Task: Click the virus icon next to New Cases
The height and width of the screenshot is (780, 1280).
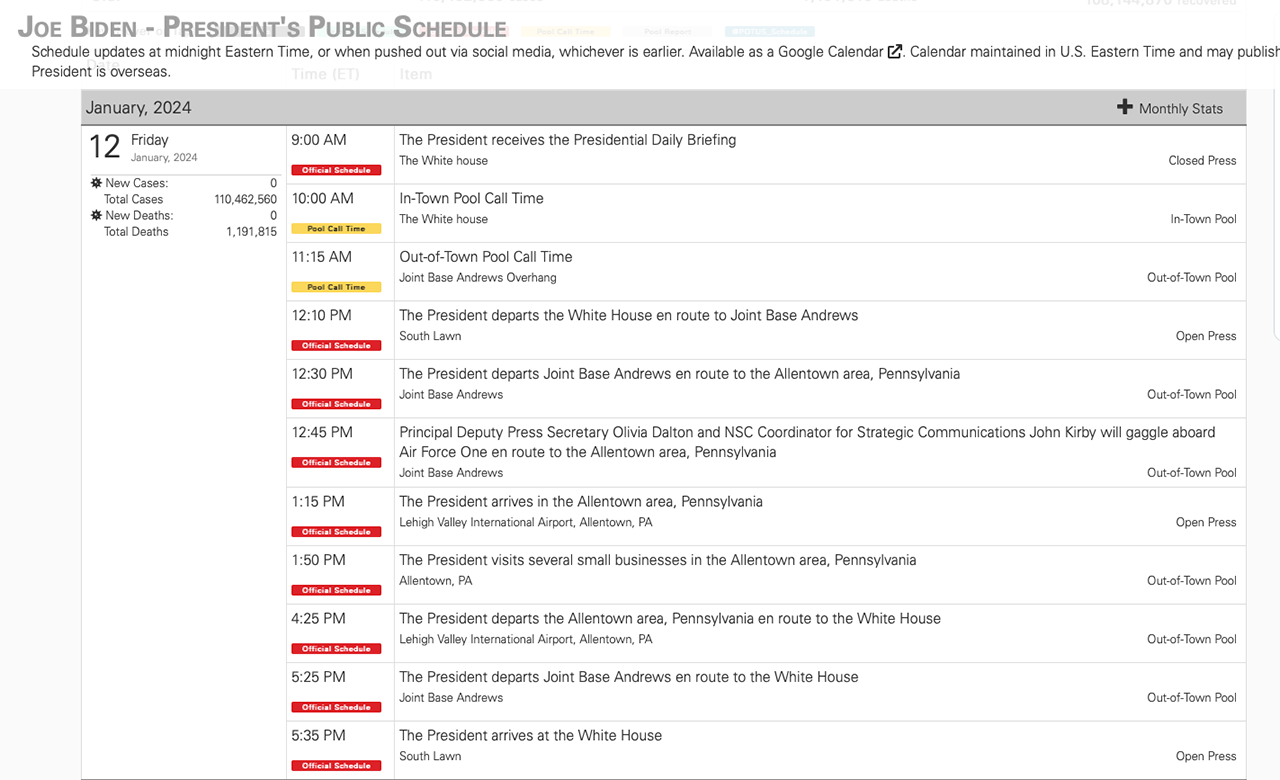Action: [x=96, y=183]
